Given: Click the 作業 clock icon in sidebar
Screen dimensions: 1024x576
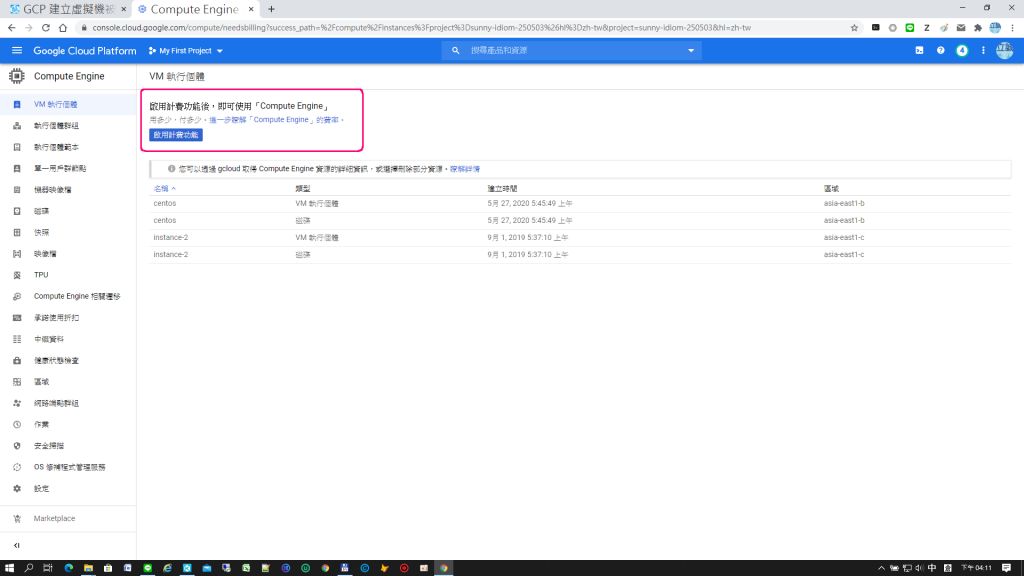Looking at the screenshot, I should (17, 424).
